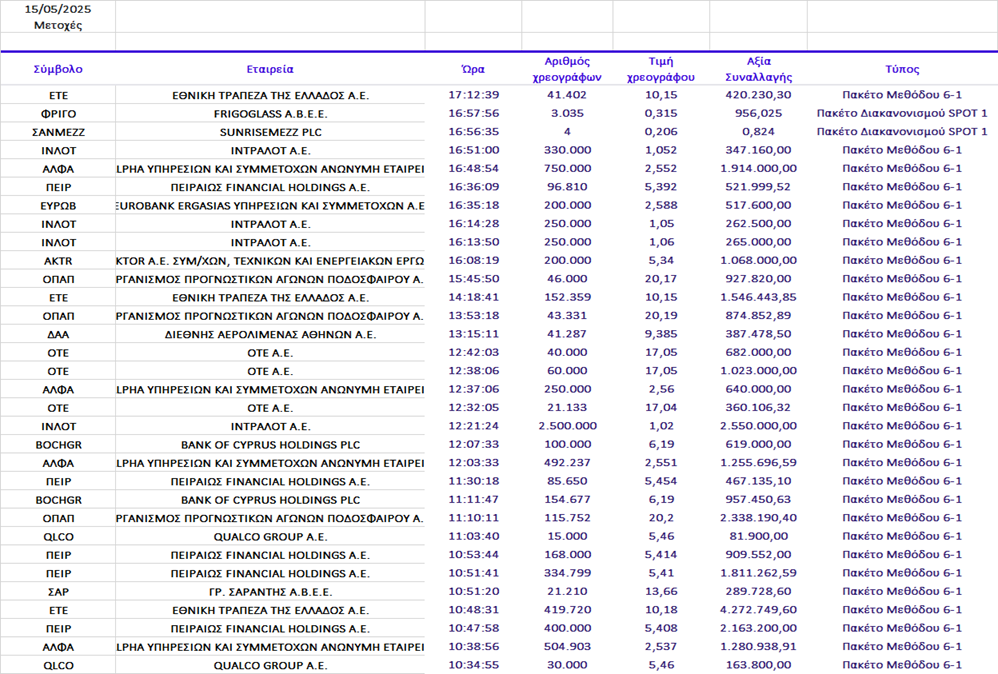This screenshot has height=674, width=998.
Task: Select the value 81.900,00
Action: [759, 538]
